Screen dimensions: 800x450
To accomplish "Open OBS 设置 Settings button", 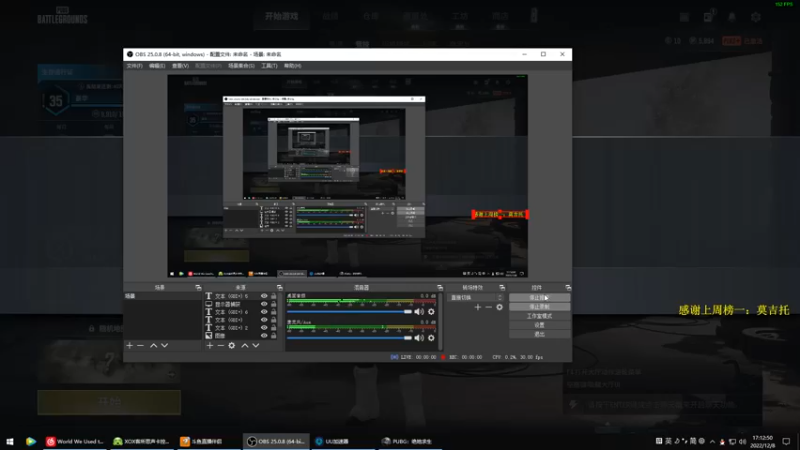I will pos(539,325).
